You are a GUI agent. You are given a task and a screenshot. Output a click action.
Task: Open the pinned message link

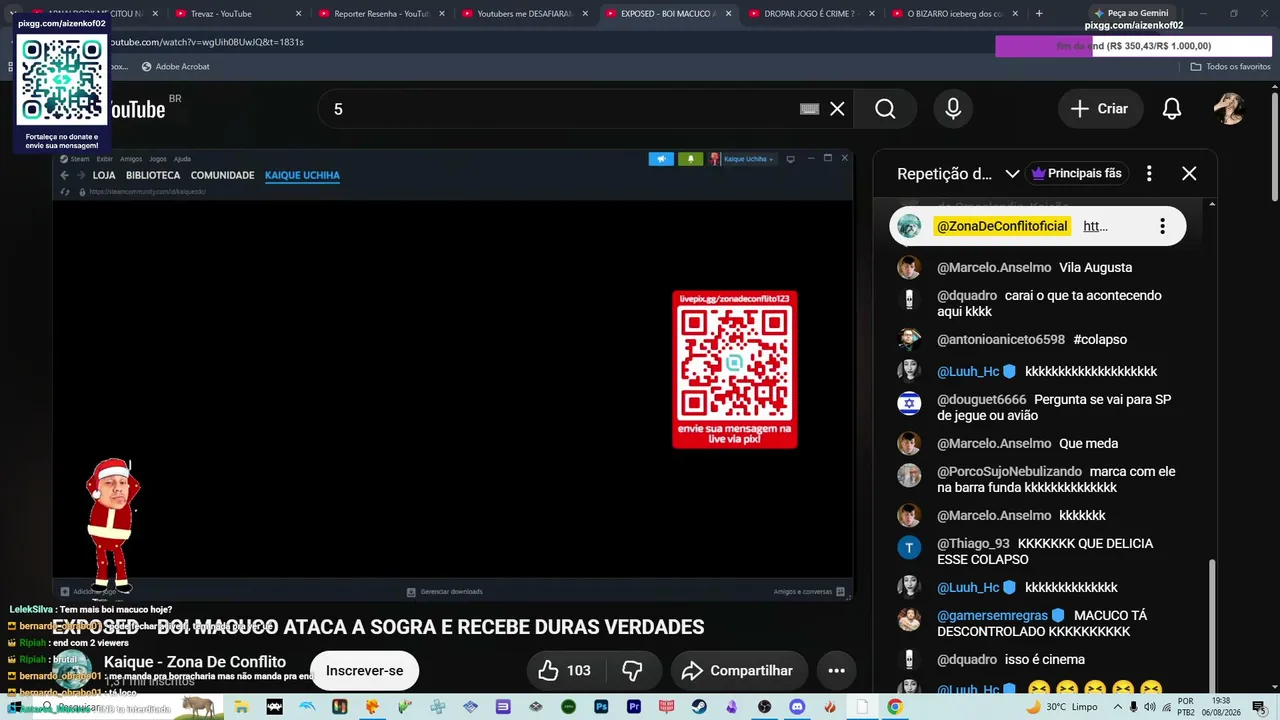tap(1095, 226)
